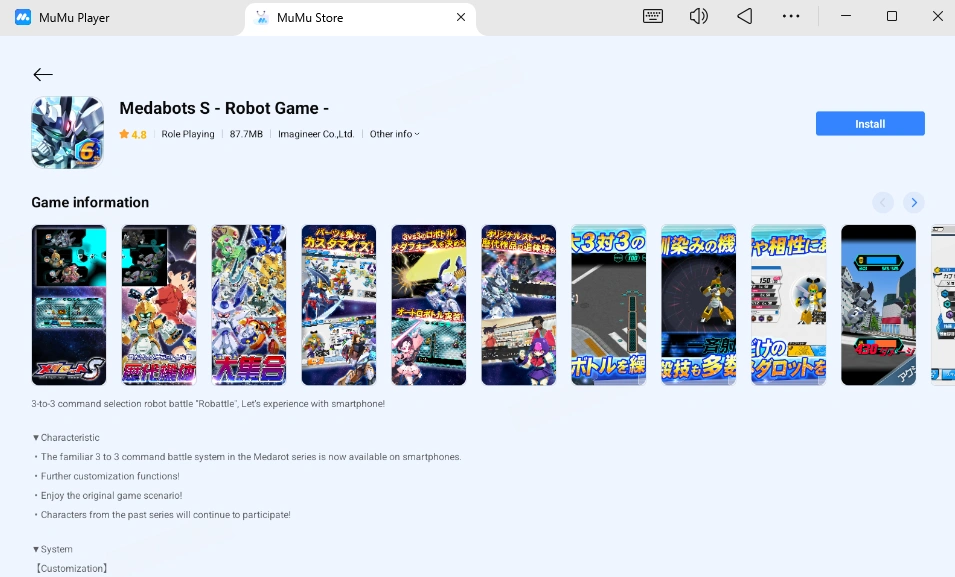Viewport: 955px width, 577px height.
Task: Click the Game information heading
Action: 90,202
